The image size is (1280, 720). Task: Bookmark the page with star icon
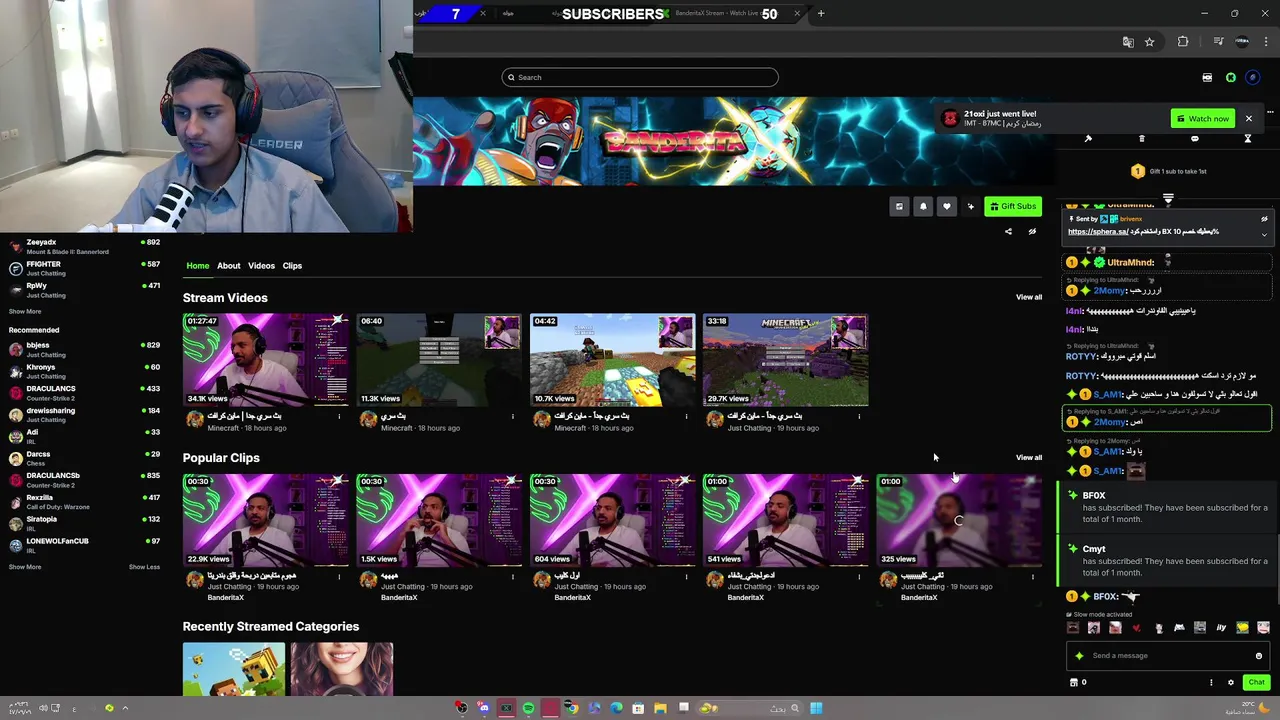[x=1149, y=42]
